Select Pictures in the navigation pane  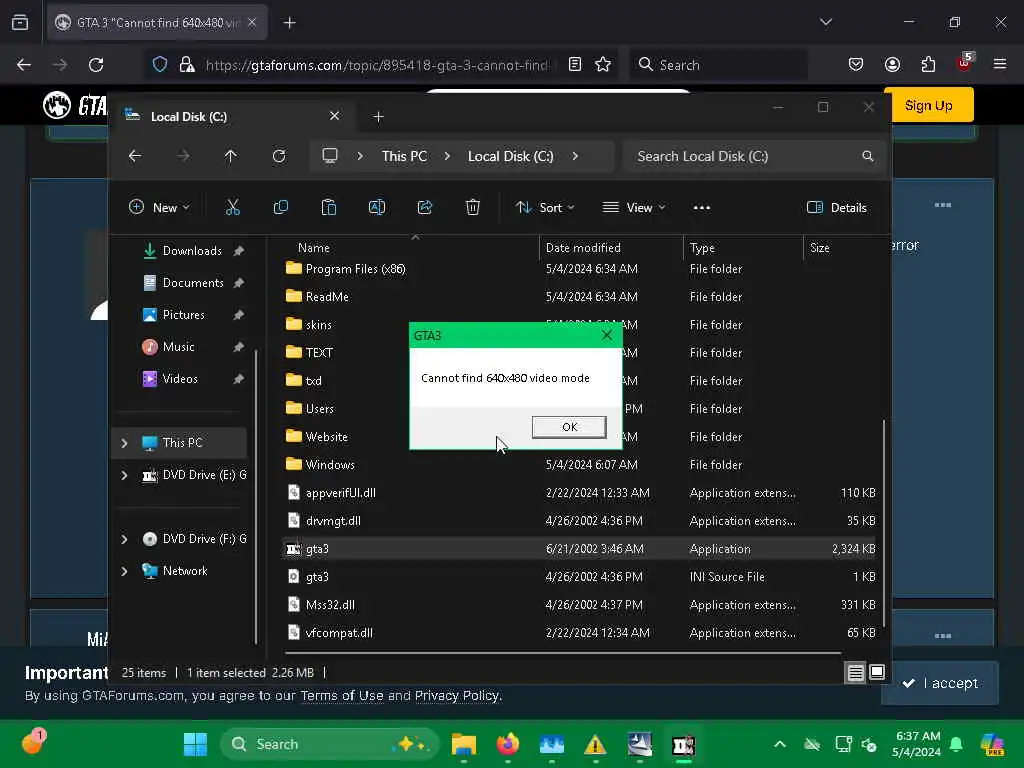184,315
